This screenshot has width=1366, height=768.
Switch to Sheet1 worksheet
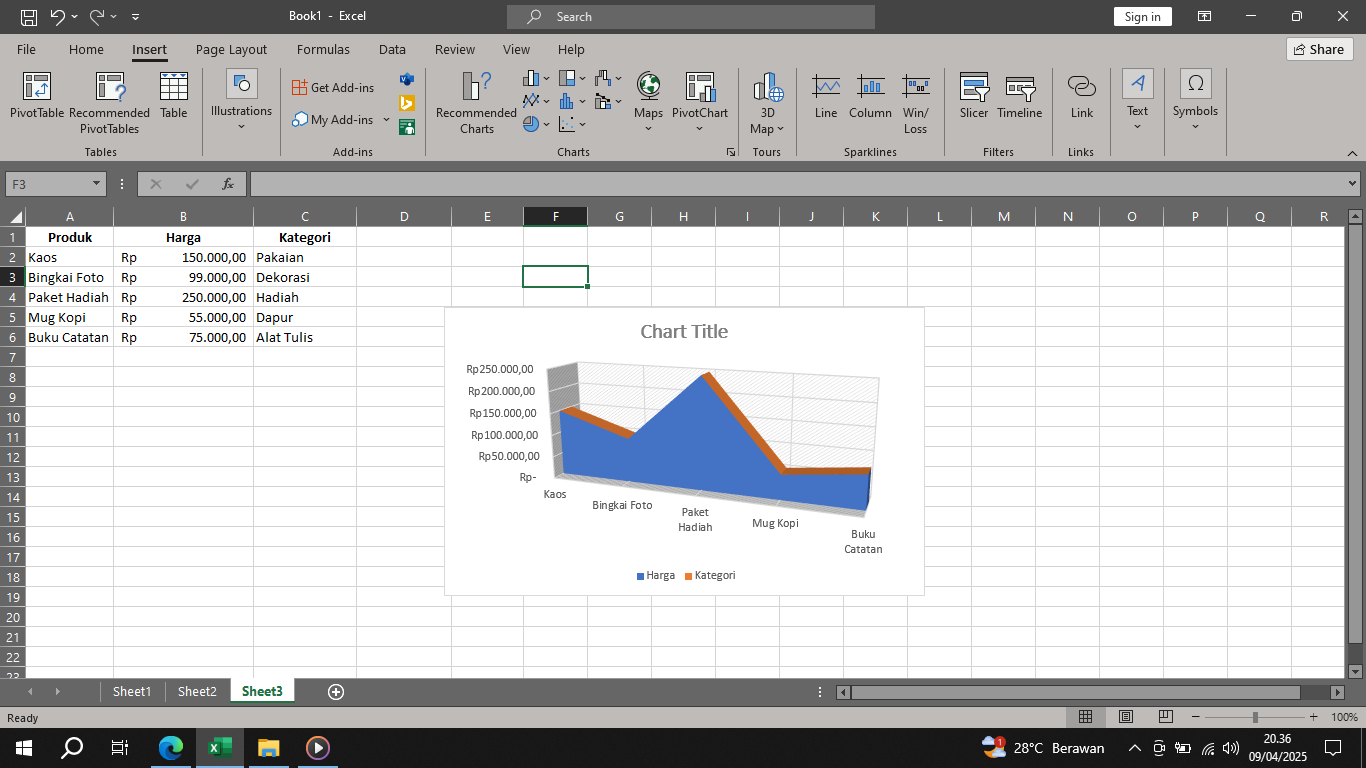click(131, 691)
